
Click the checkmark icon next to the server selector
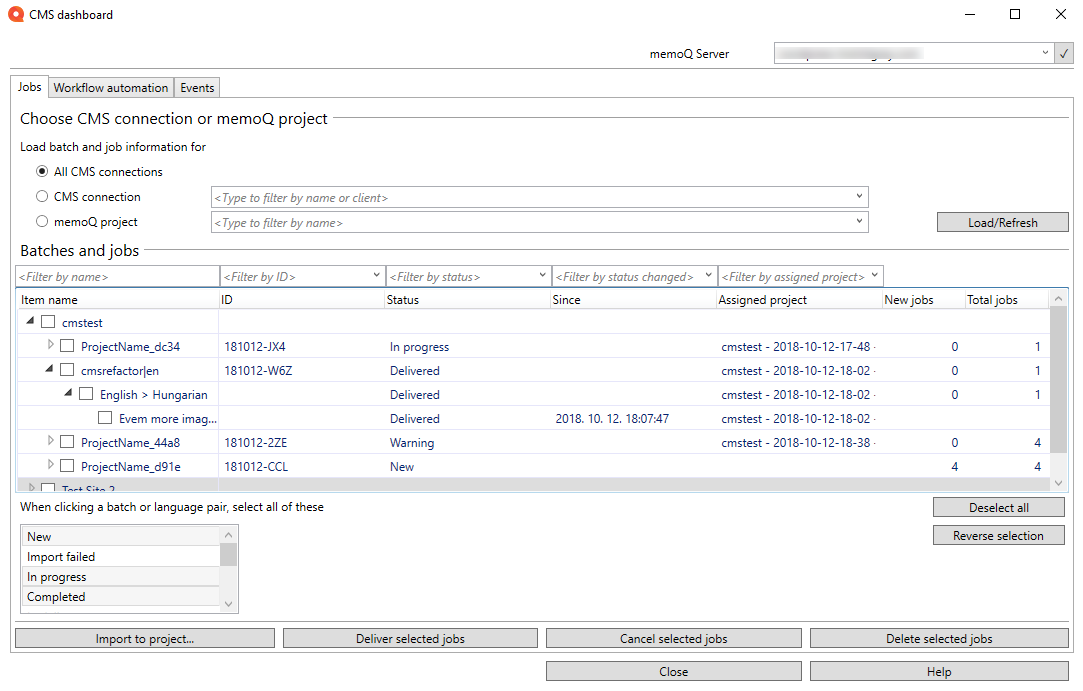[1064, 52]
